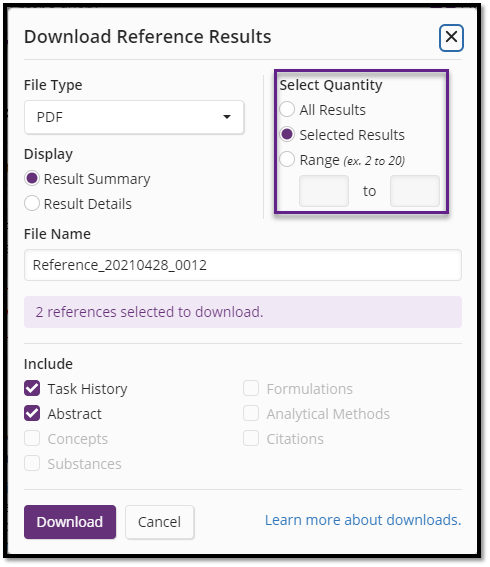Close the Download Reference Results dialog
Image resolution: width=490 pixels, height=567 pixels.
451,38
